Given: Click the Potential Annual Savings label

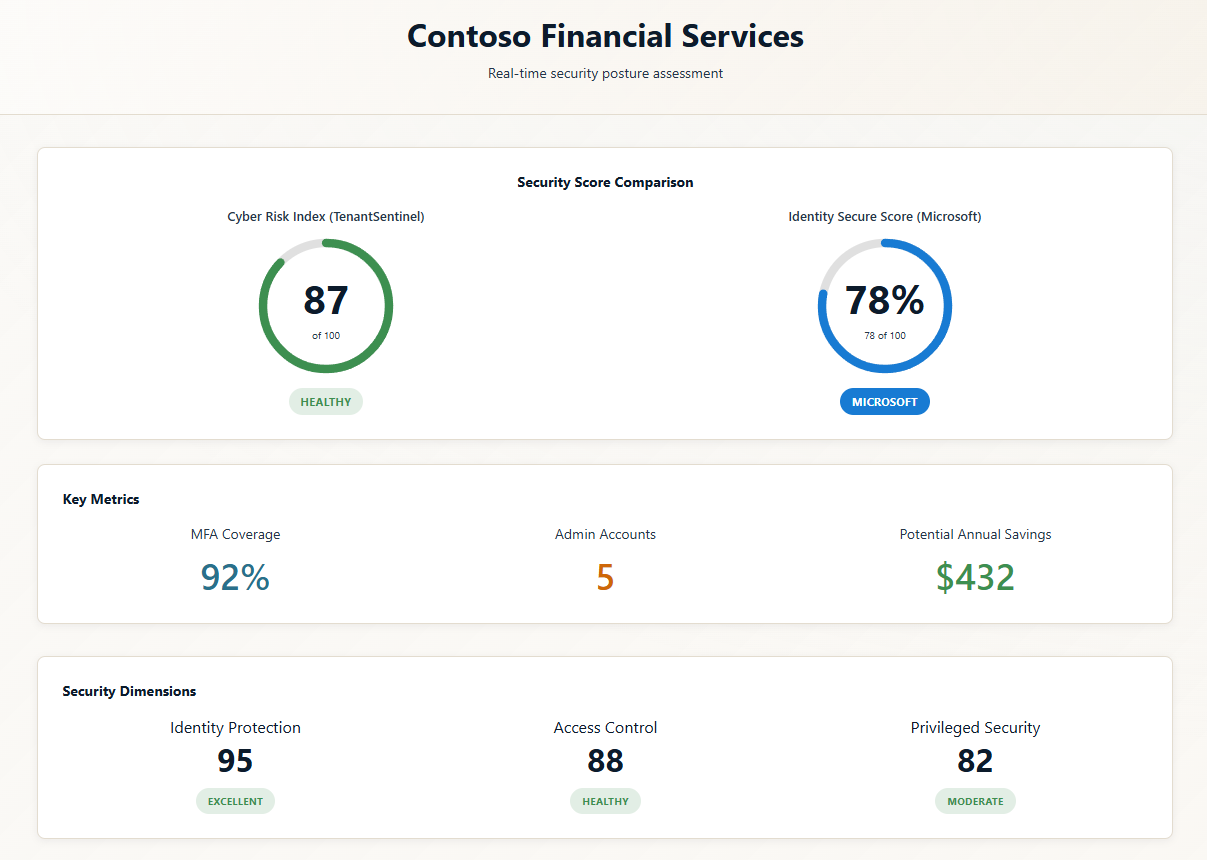Looking at the screenshot, I should (975, 534).
